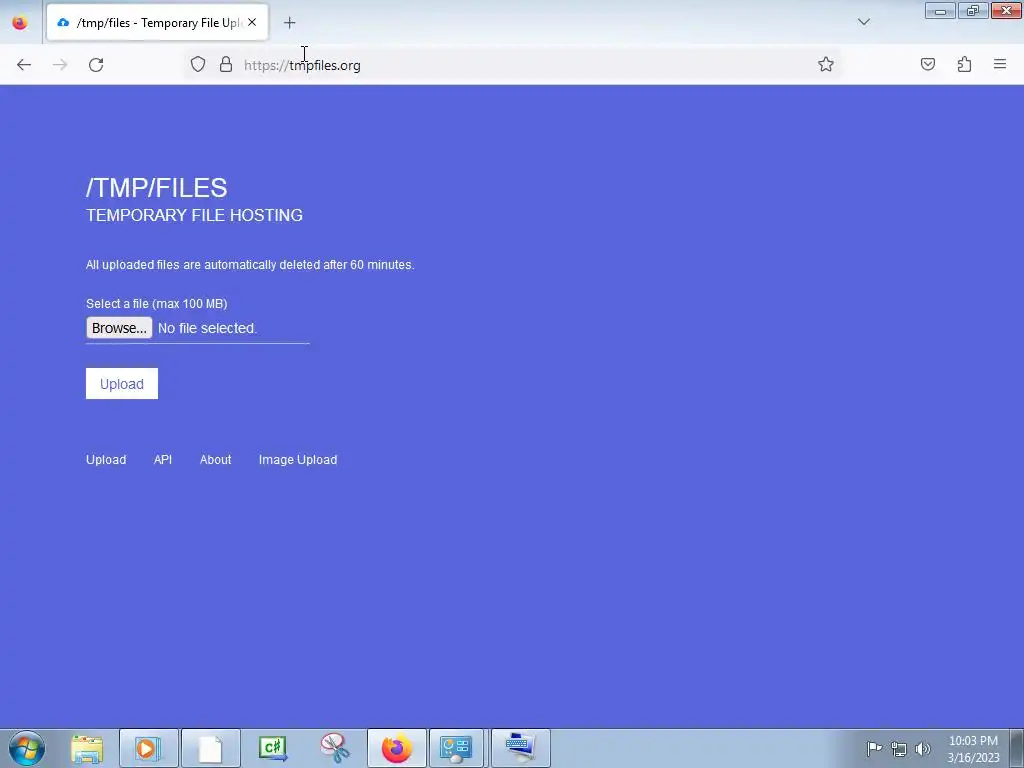The width and height of the screenshot is (1024, 768).
Task: Open the Firefox hamburger application menu
Action: tap(1000, 64)
